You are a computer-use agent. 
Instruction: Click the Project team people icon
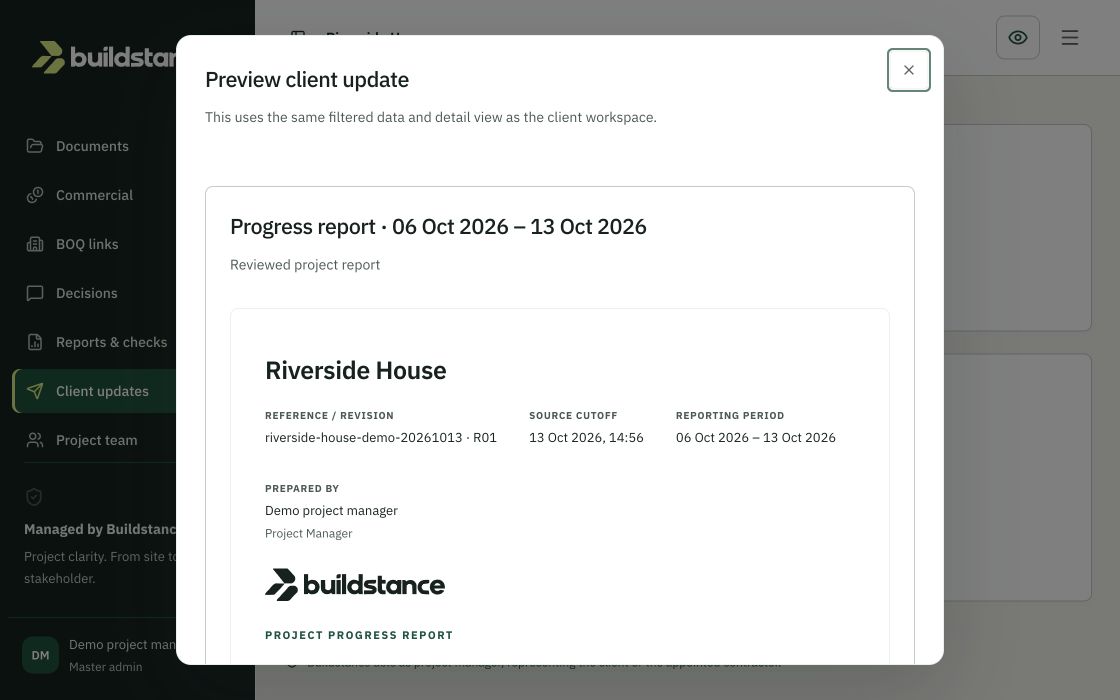(x=35, y=440)
